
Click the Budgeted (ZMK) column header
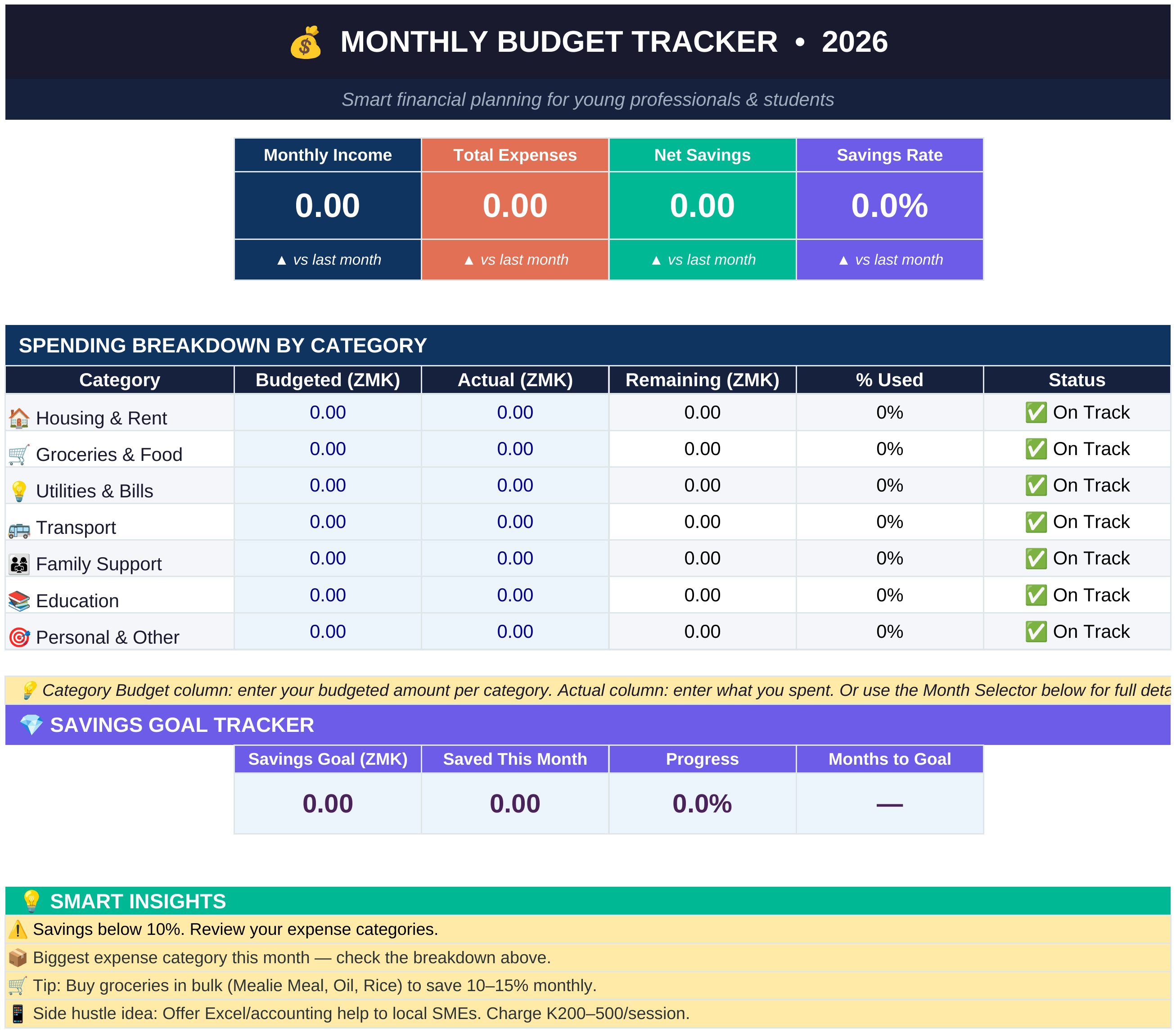tap(327, 380)
